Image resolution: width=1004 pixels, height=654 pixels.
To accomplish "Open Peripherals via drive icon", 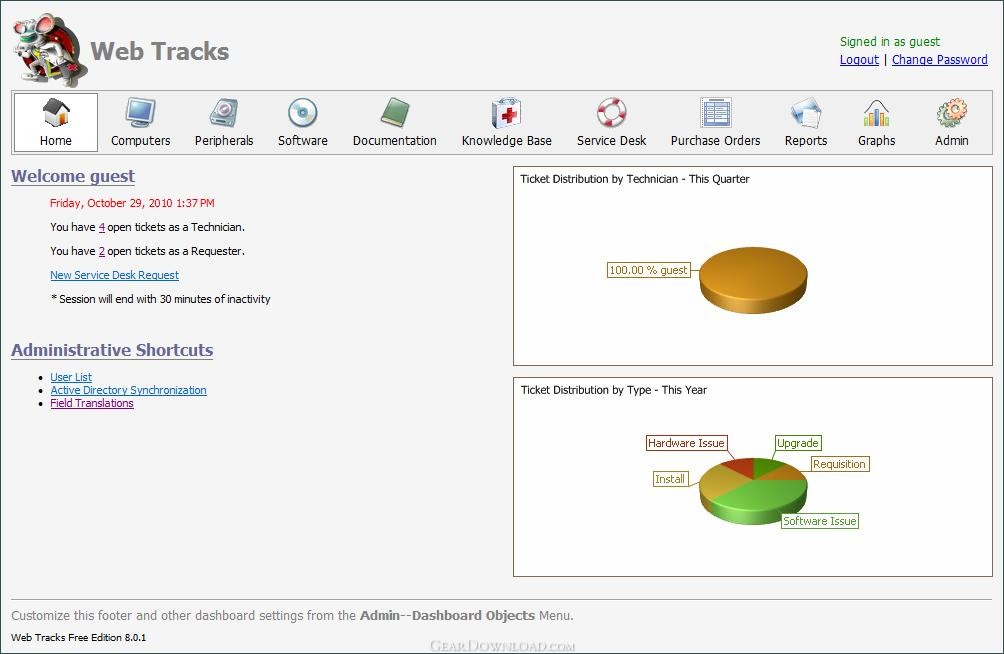I will click(224, 113).
